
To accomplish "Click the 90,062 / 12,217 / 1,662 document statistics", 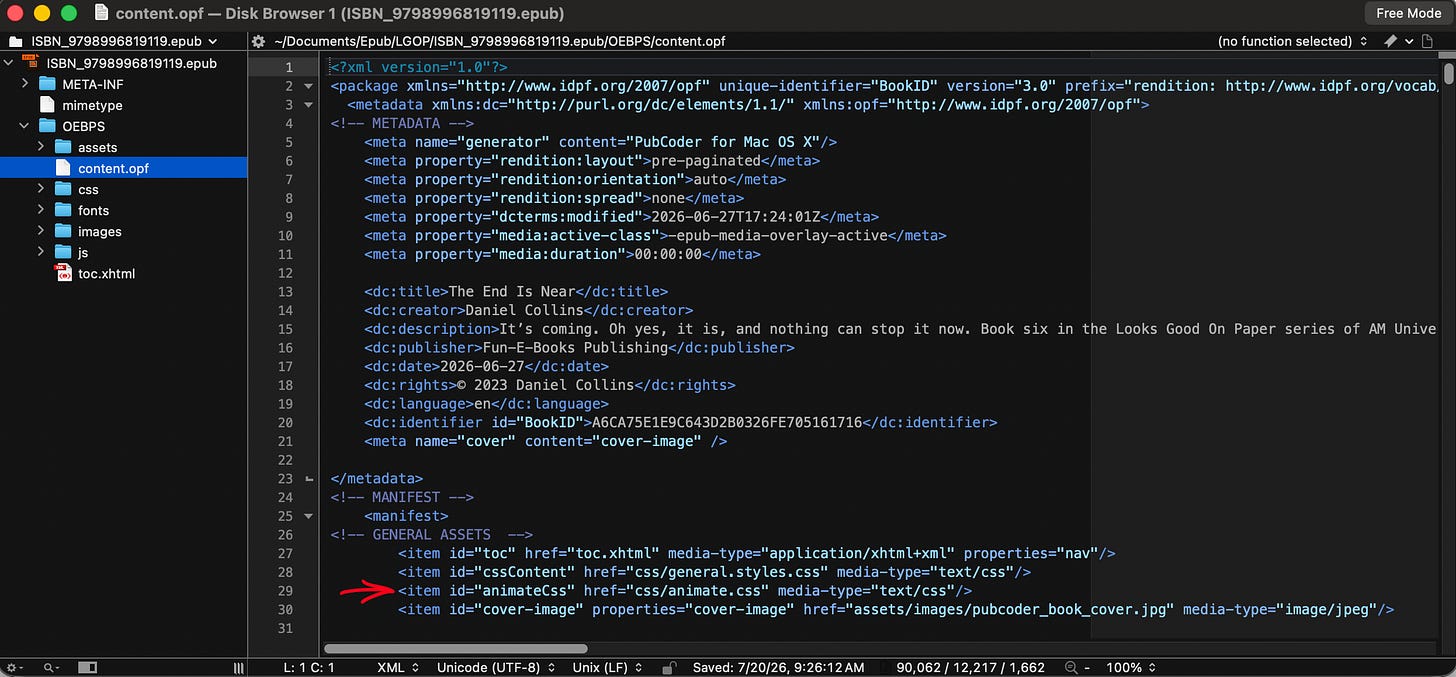I will (971, 667).
